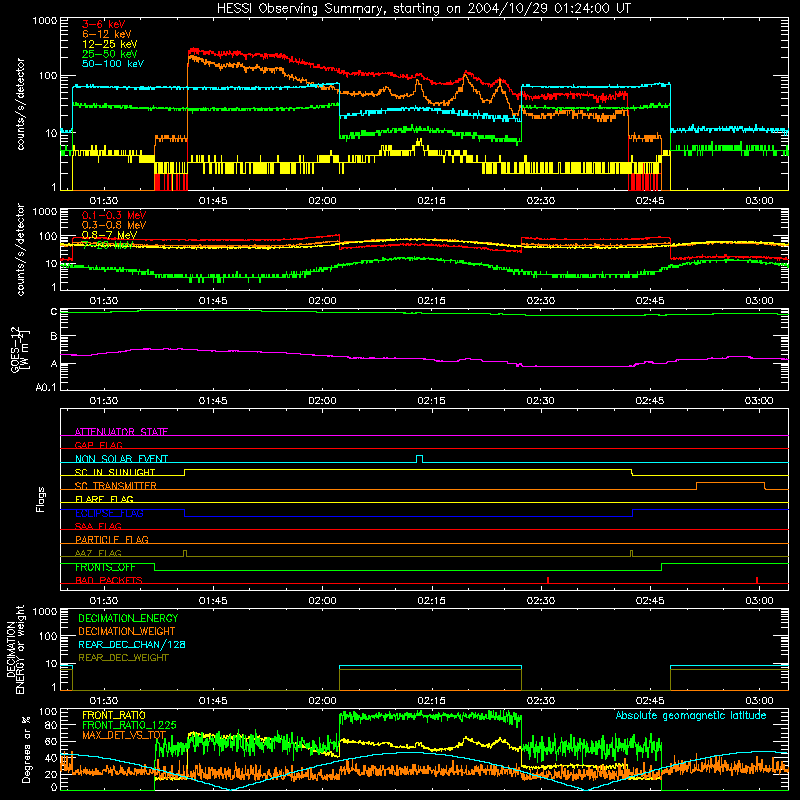Viewport: 800px width, 800px height.
Task: Click the raised SC_TRANSMITTER segment
Action: tap(731, 483)
